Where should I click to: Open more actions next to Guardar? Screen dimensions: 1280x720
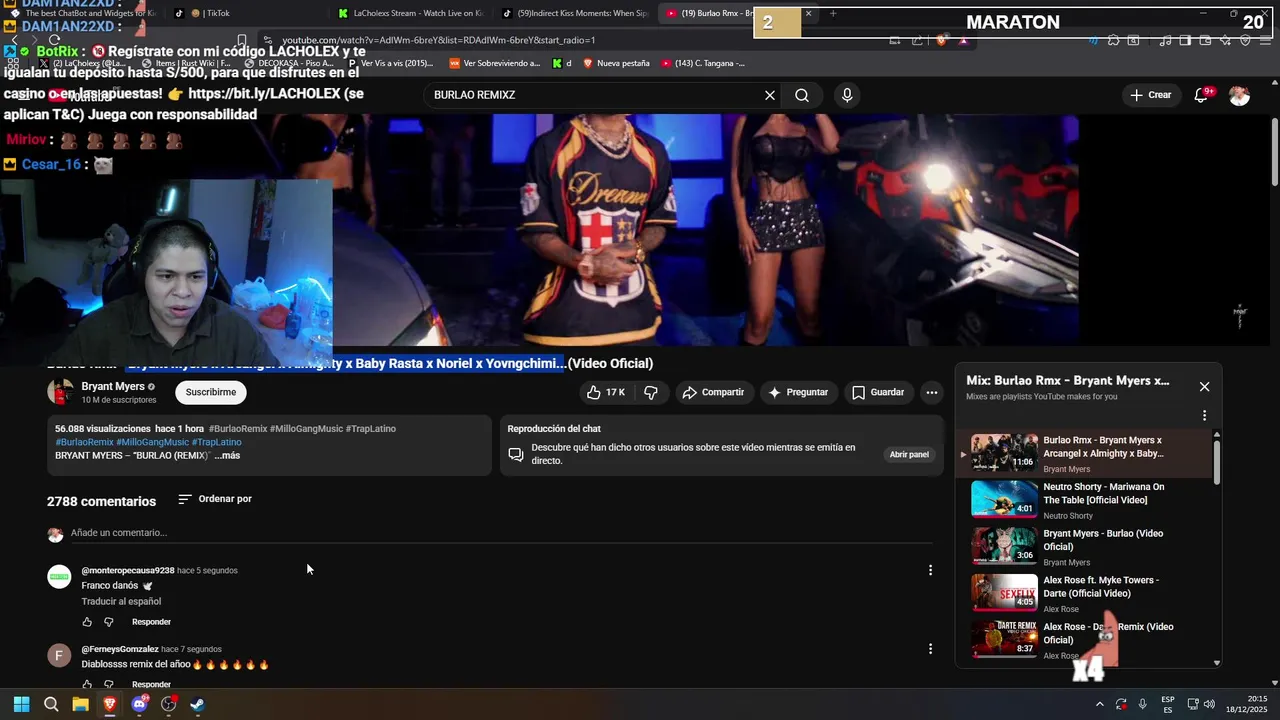(x=932, y=392)
